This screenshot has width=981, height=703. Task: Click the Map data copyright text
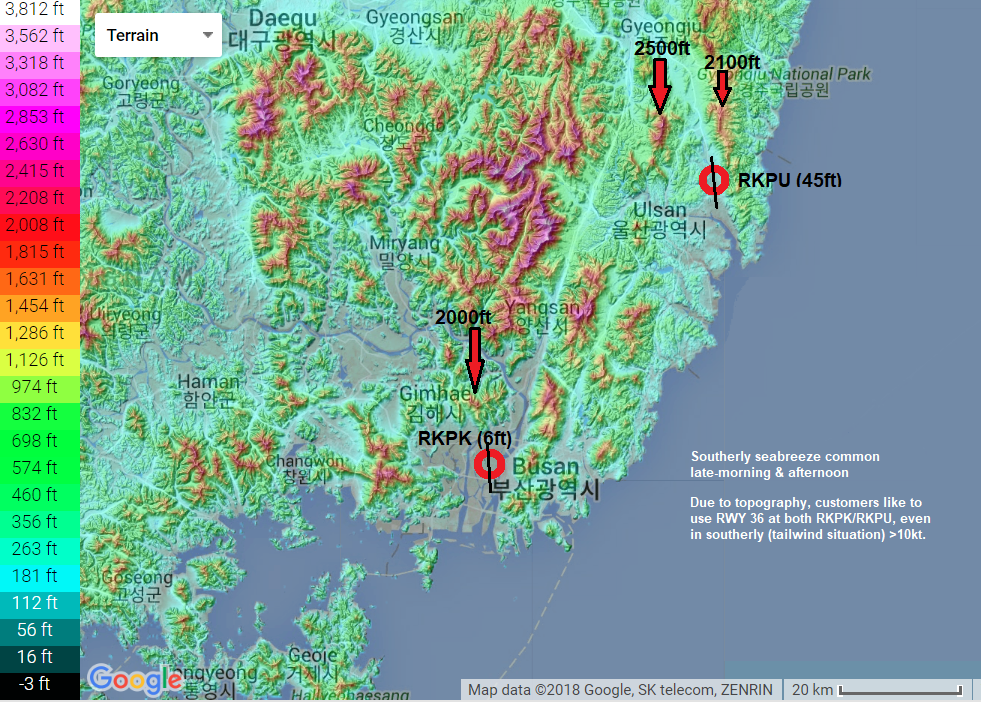pos(622,689)
